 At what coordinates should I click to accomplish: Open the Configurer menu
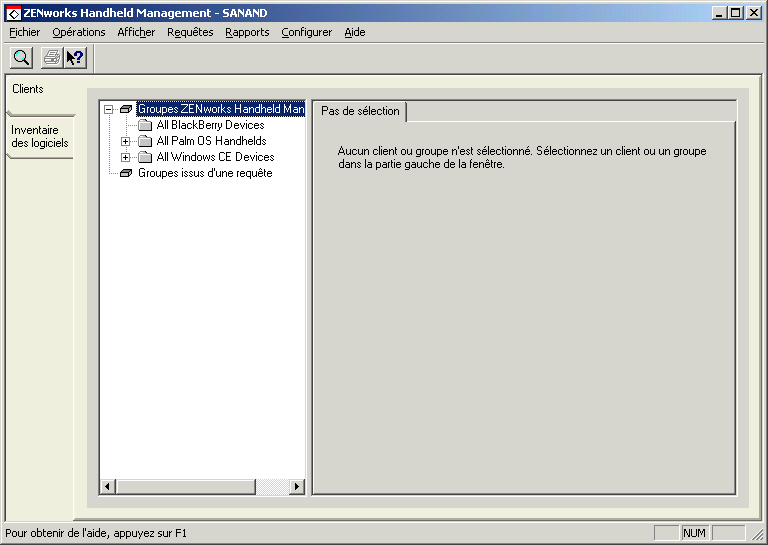307,32
